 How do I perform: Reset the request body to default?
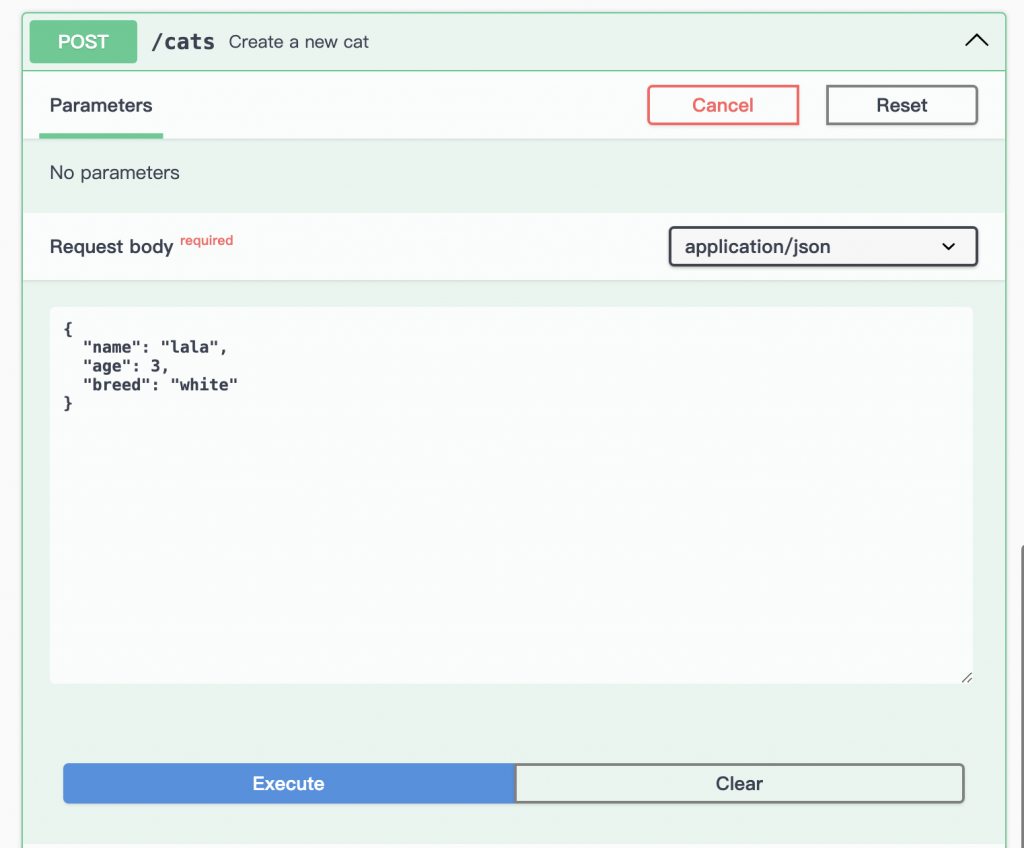pyautogui.click(x=901, y=105)
